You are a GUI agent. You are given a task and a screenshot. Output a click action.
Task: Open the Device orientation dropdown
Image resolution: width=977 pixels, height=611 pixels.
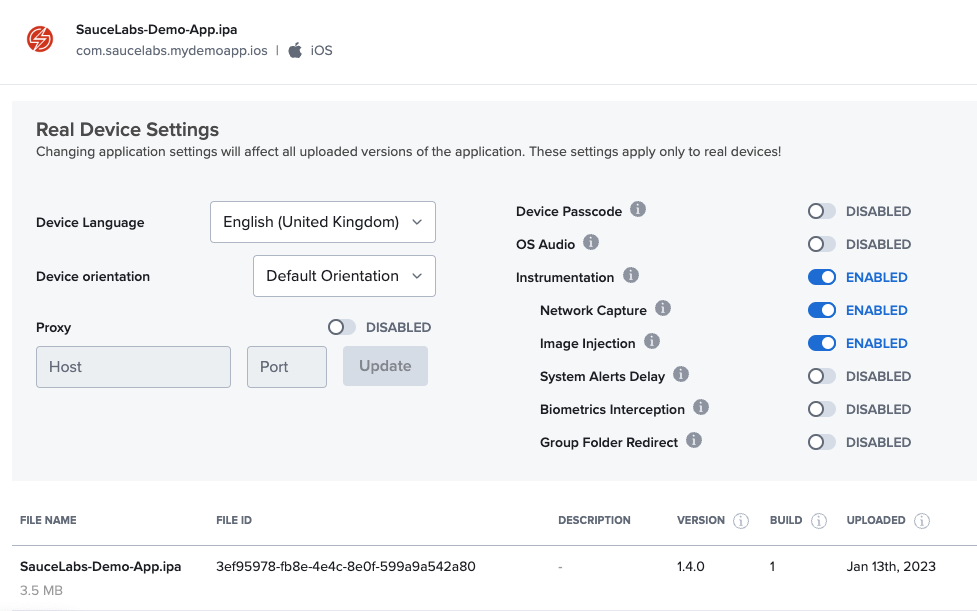click(344, 276)
